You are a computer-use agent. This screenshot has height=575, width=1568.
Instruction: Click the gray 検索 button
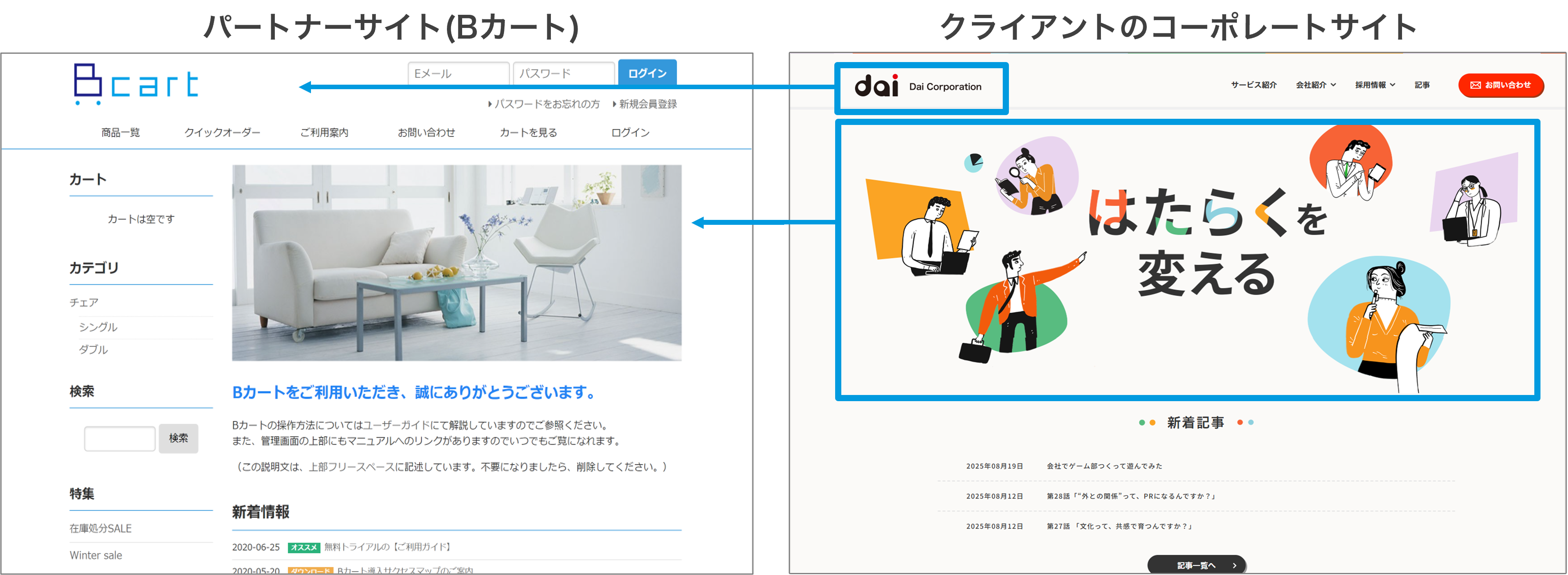tap(178, 439)
